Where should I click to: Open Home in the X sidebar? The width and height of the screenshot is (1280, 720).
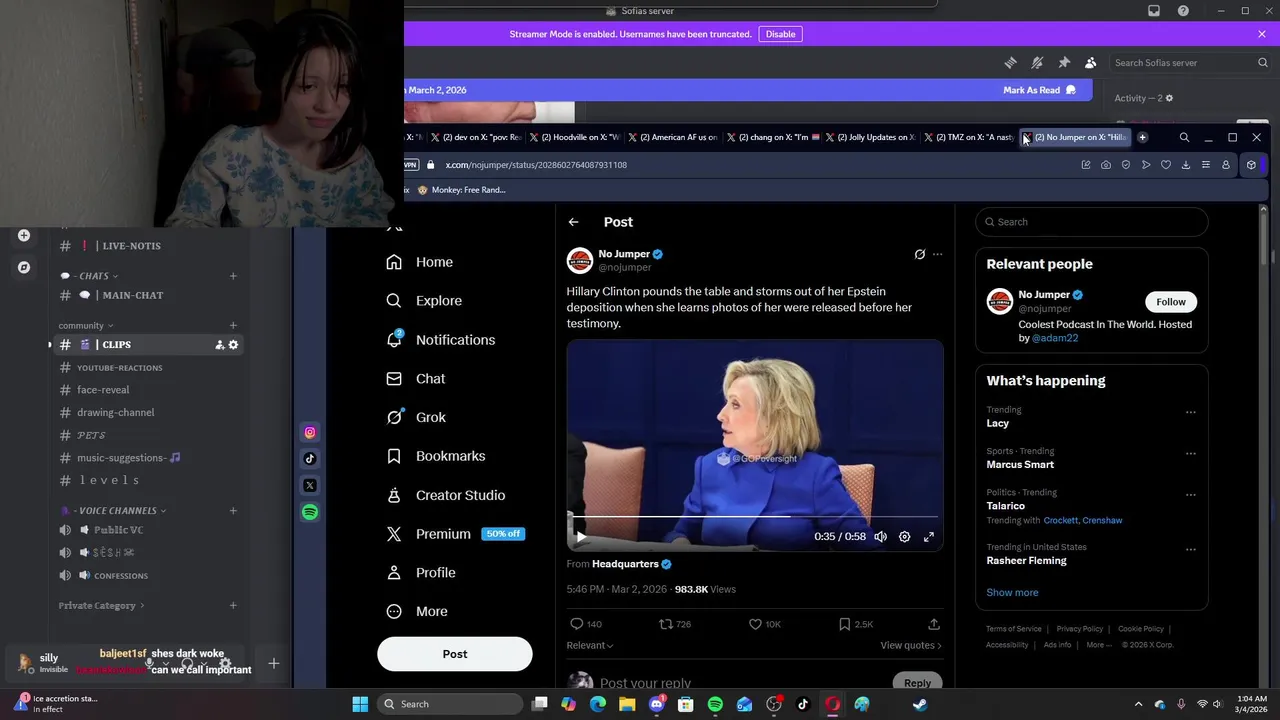(420, 262)
